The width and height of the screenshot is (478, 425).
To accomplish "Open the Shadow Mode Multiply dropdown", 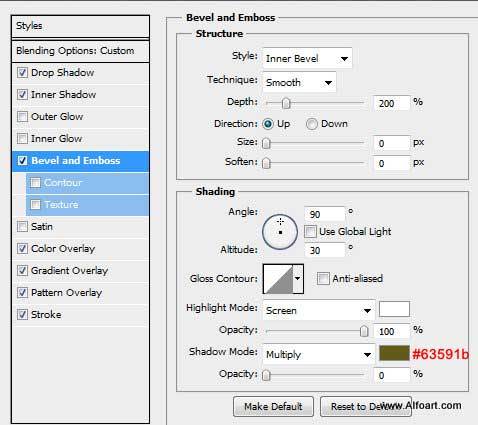I will (319, 354).
